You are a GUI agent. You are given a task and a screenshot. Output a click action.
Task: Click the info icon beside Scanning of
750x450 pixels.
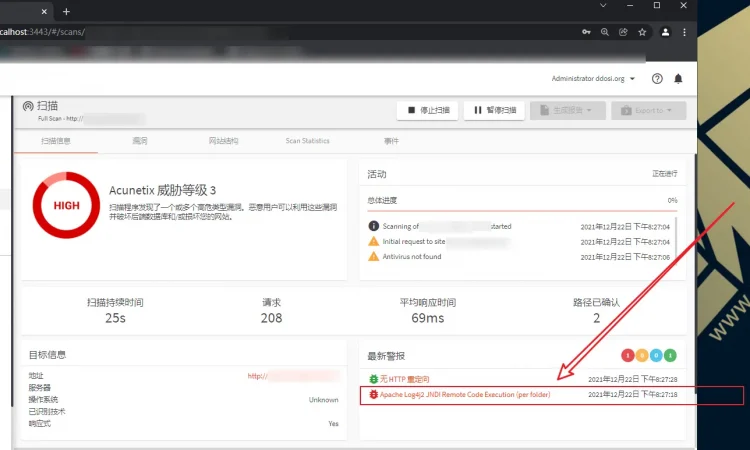[x=374, y=226]
